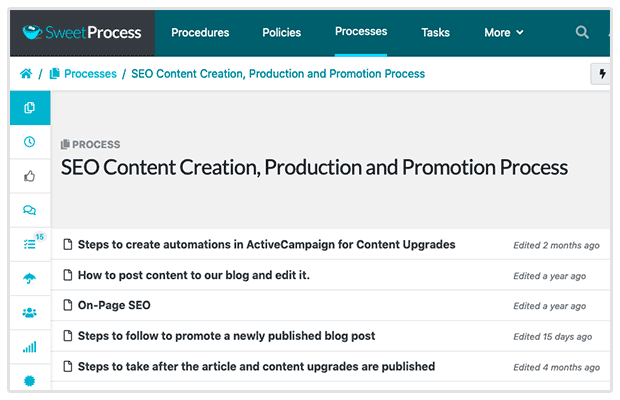The height and width of the screenshot is (400, 620).
Task: Open the version history clock icon
Action: 30,142
